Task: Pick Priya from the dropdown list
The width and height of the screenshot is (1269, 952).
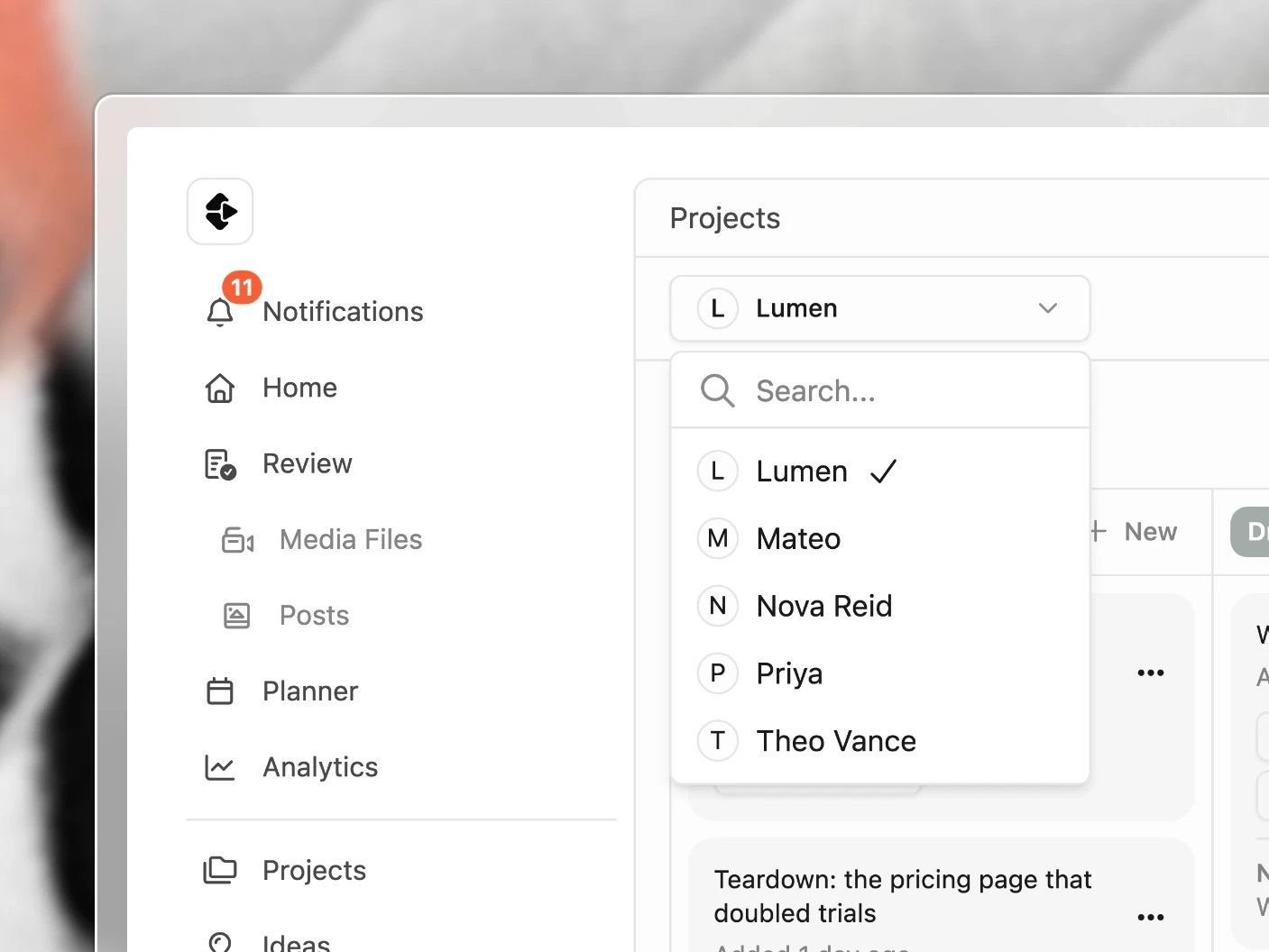Action: coord(880,674)
